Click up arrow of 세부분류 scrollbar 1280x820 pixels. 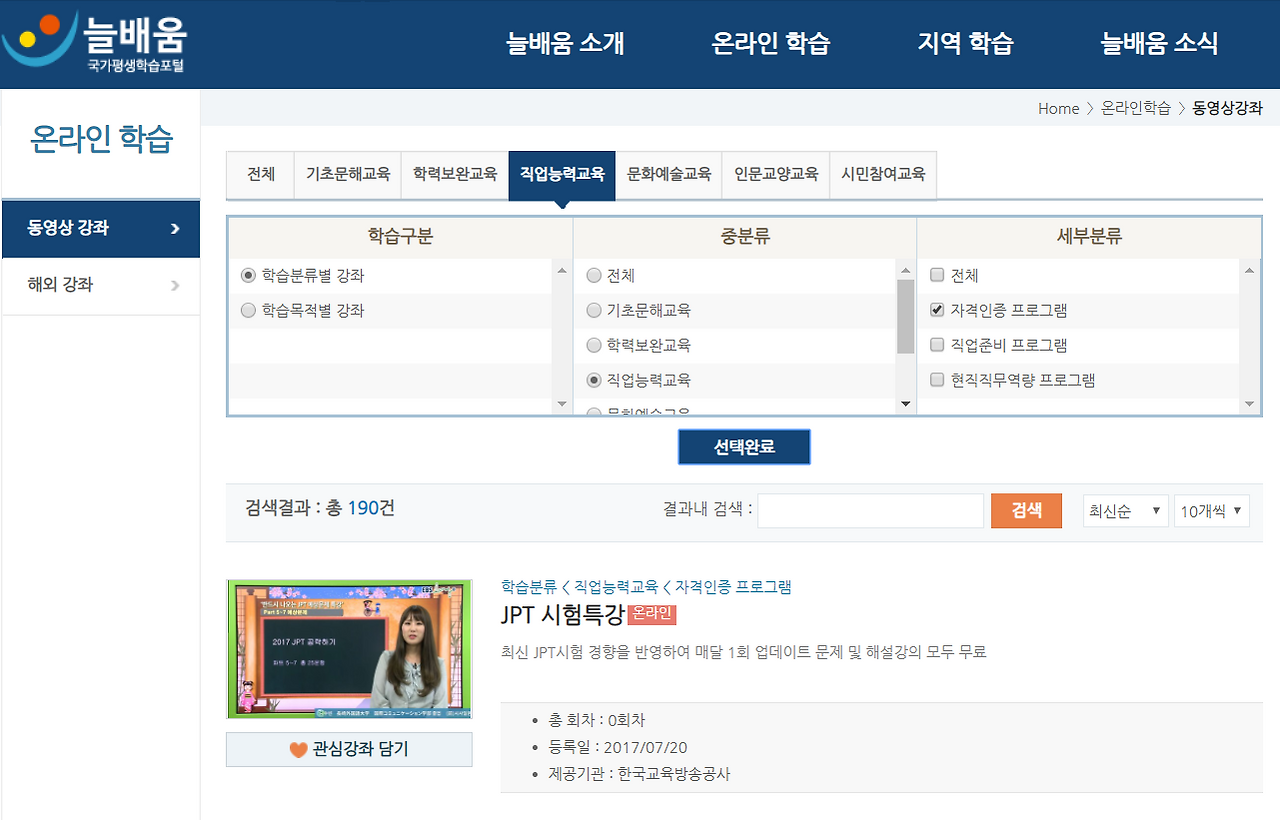(x=1249, y=270)
